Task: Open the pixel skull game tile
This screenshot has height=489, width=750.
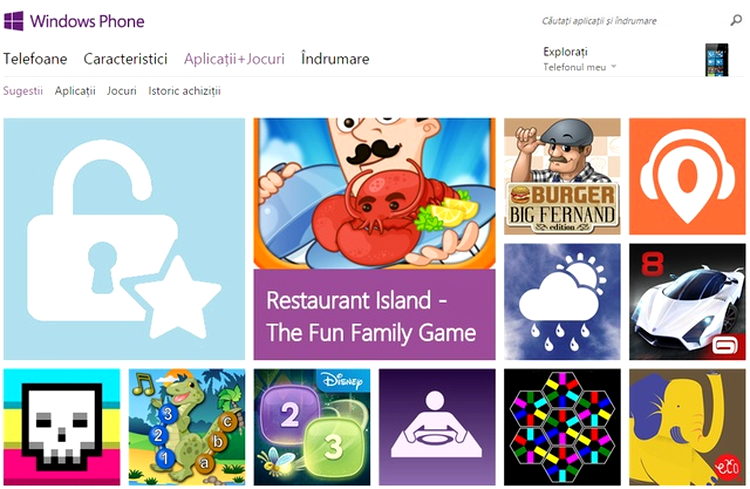Action: tap(62, 427)
